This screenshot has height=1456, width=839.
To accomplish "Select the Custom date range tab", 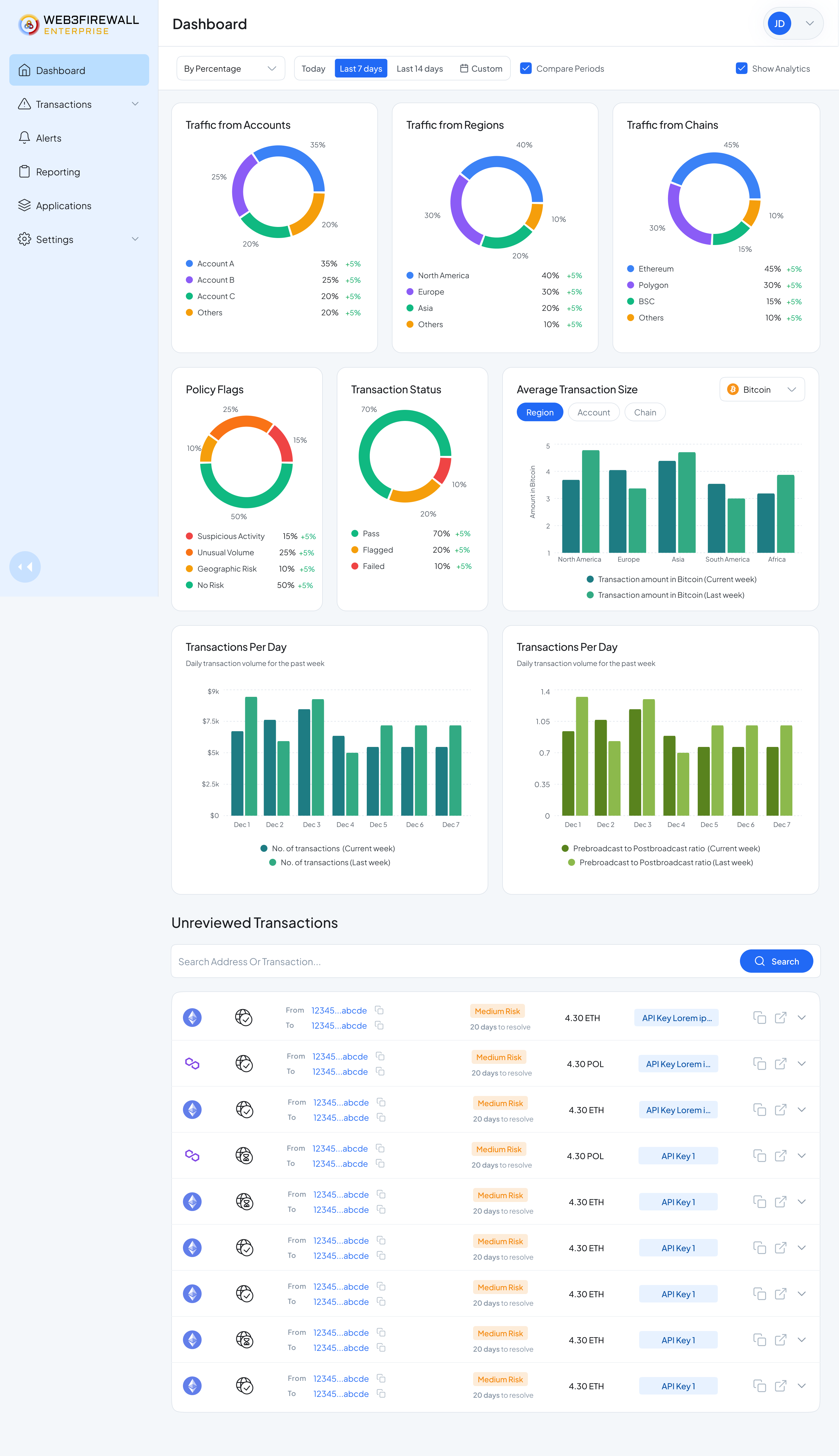I will click(481, 68).
